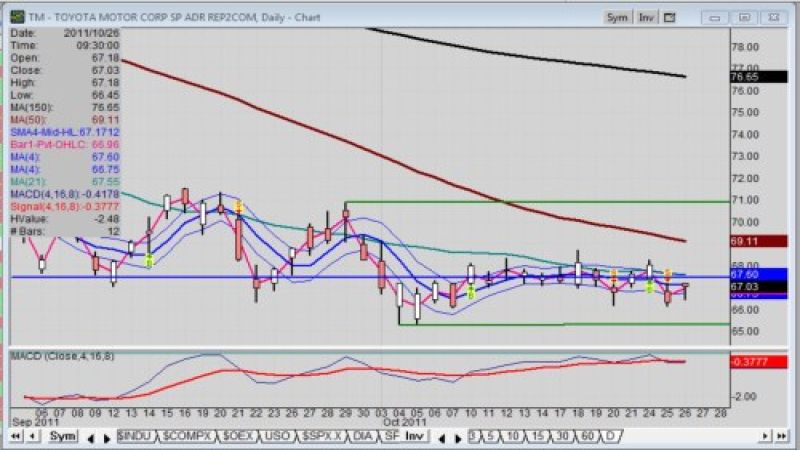Click the 67.60 blue price label on axis
Screen dimensions: 800x450
(759, 274)
